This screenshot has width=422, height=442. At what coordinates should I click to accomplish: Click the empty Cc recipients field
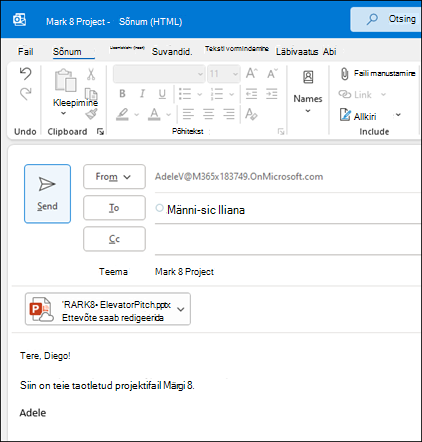287,241
